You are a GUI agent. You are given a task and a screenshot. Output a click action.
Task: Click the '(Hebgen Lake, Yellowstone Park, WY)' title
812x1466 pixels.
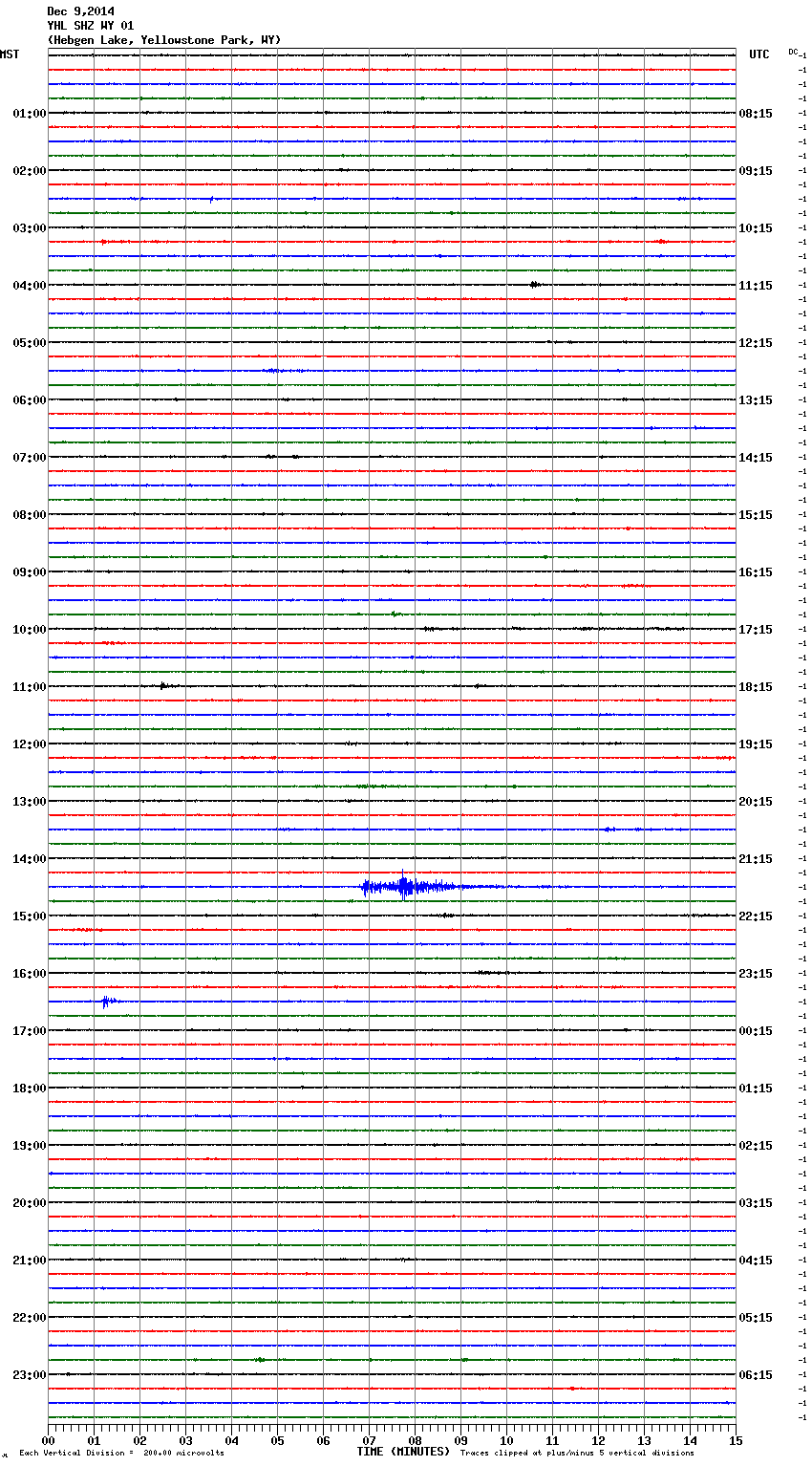pyautogui.click(x=164, y=40)
